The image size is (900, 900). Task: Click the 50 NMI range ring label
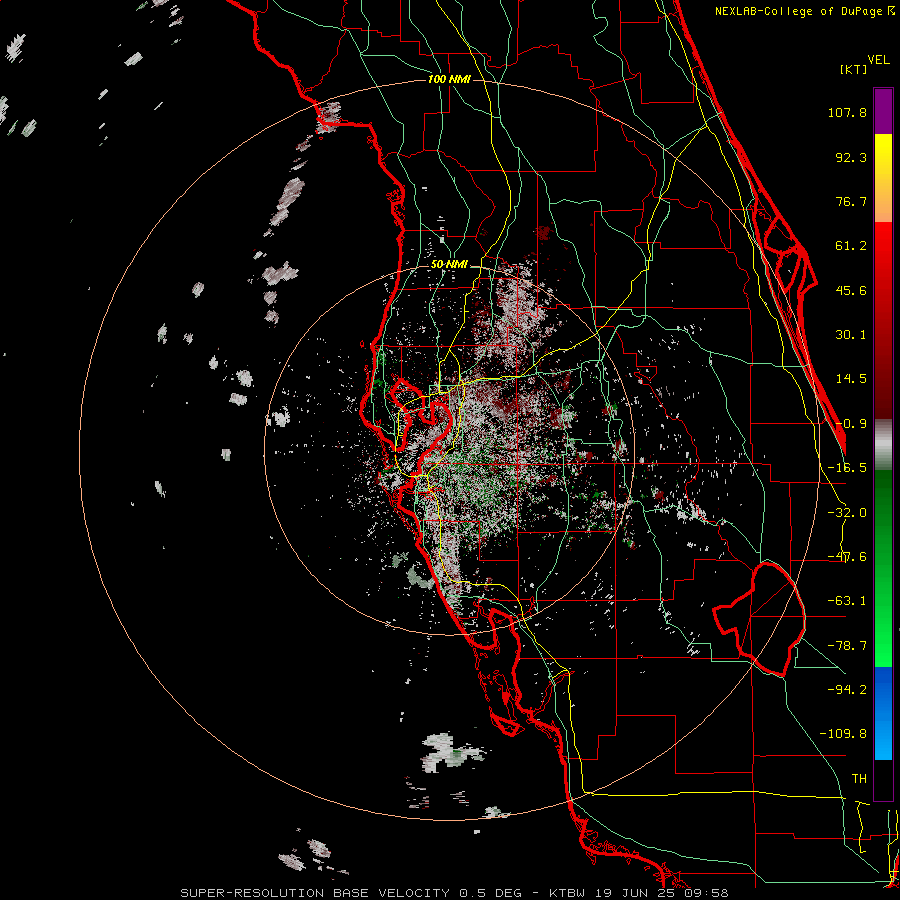(x=449, y=265)
